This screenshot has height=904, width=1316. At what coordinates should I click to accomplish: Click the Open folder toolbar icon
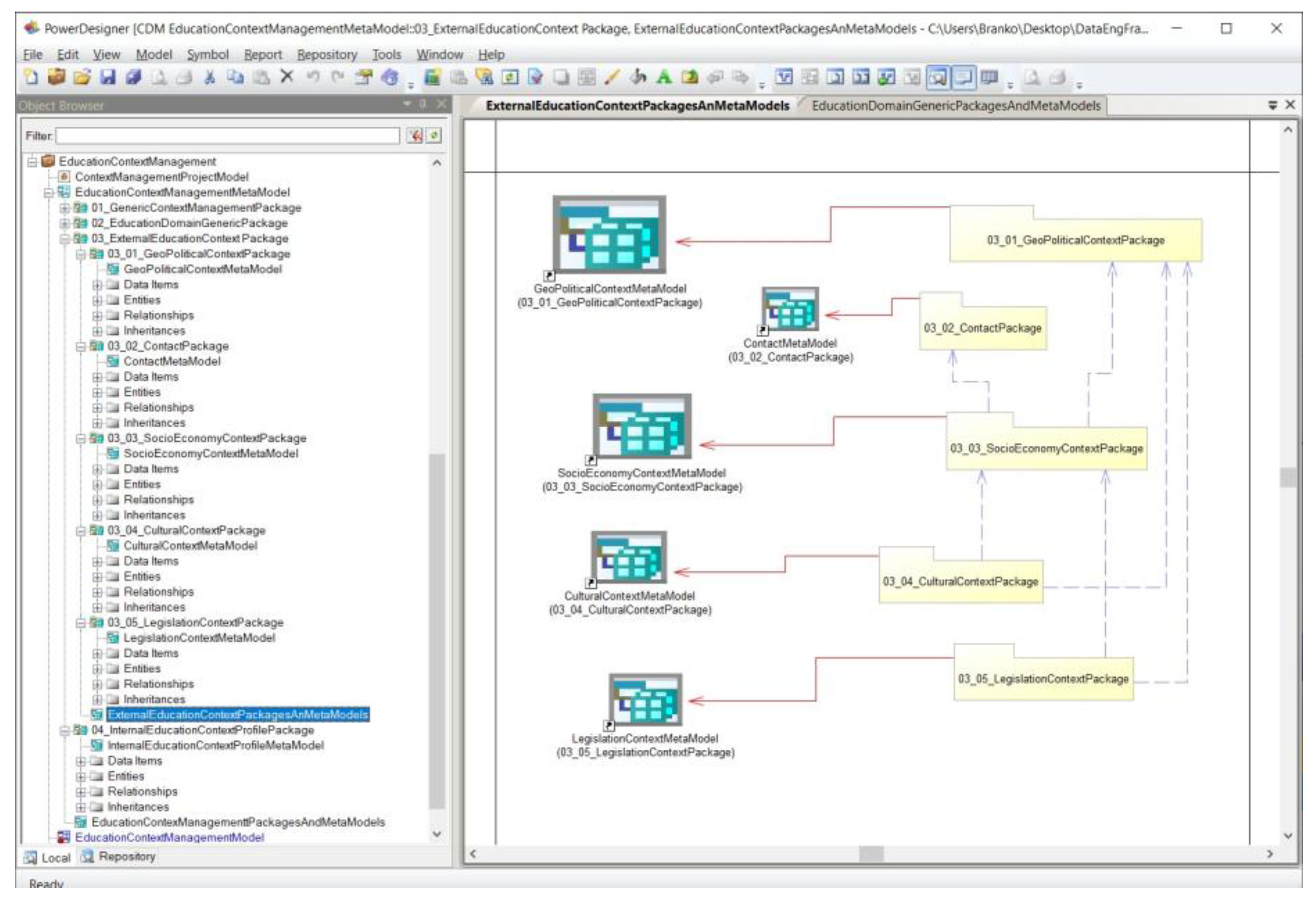coord(82,77)
